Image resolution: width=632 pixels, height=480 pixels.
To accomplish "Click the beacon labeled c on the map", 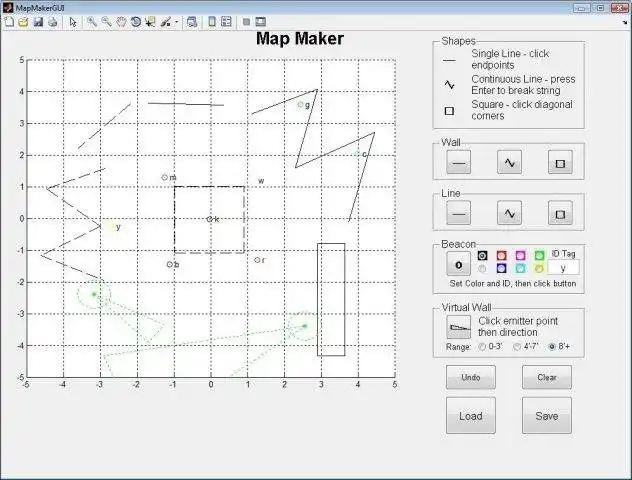I will 358,154.
